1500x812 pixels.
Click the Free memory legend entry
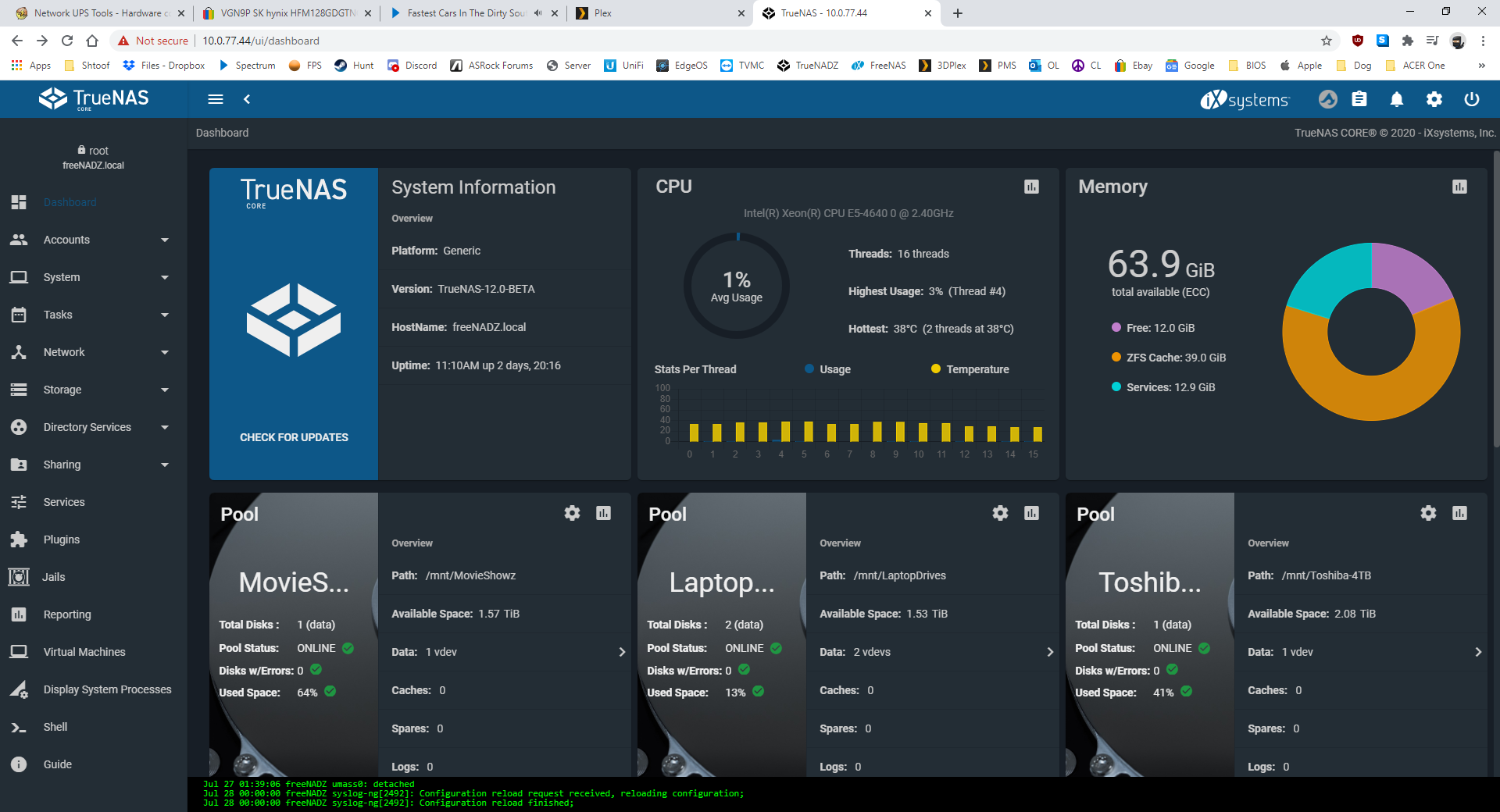coord(1153,328)
